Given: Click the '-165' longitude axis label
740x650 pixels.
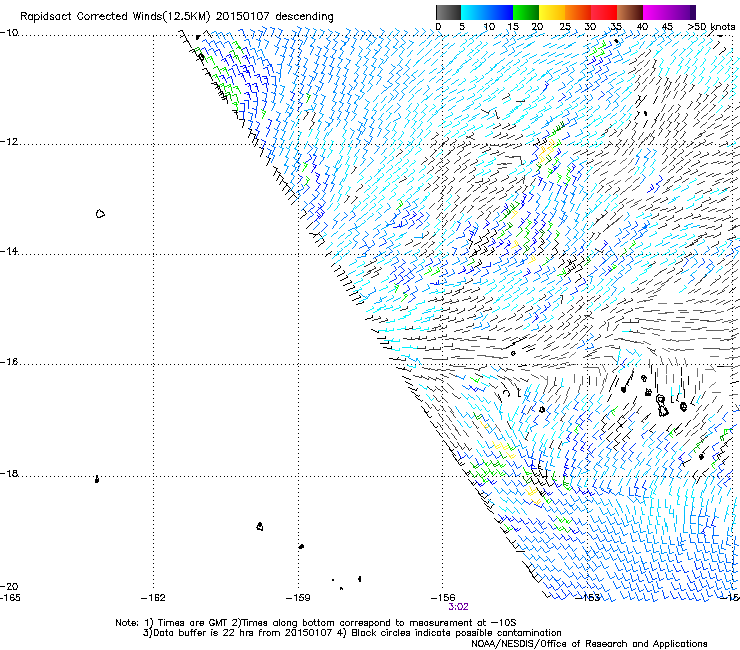Looking at the screenshot, I should coord(10,598).
